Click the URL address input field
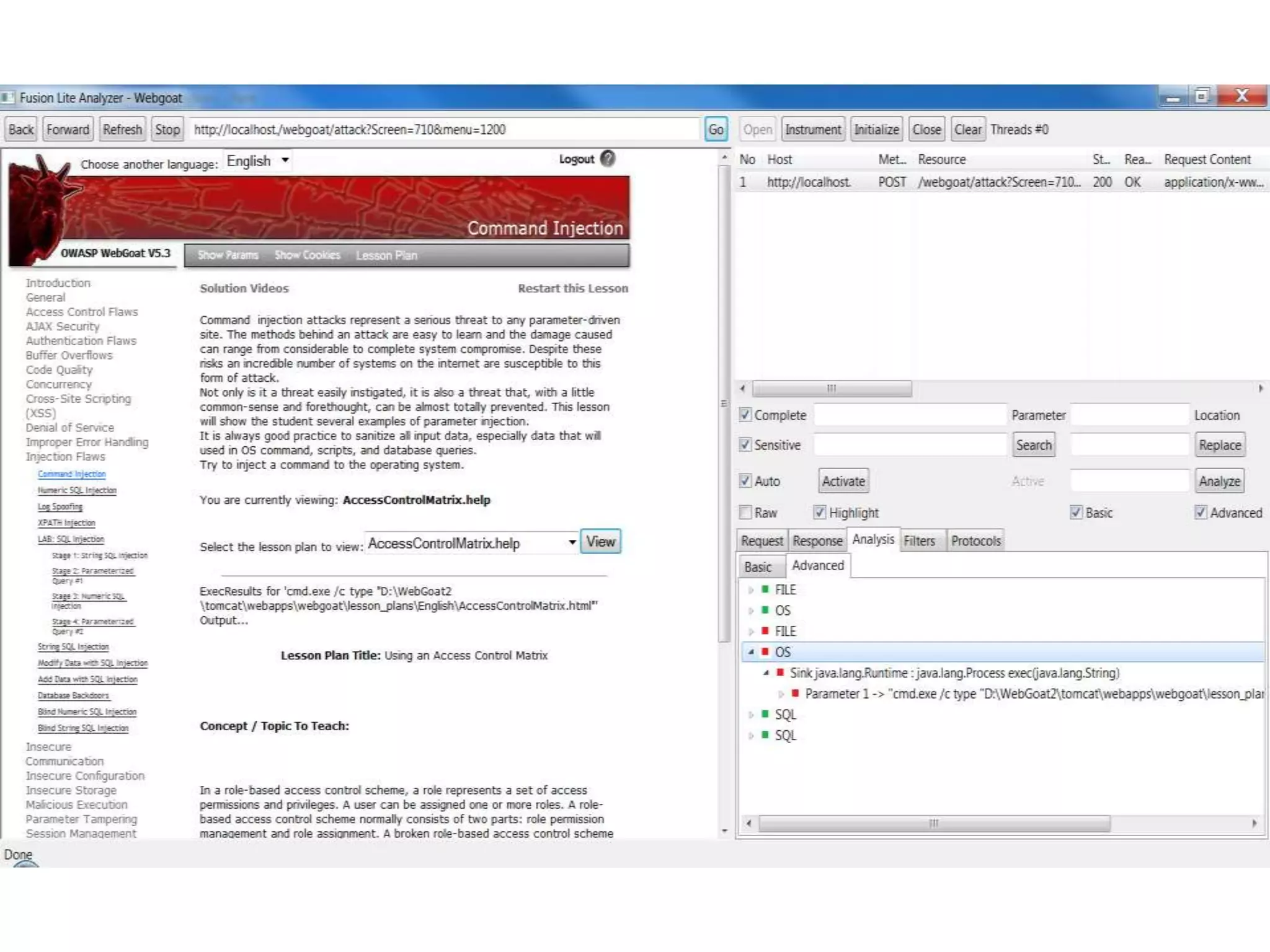 coord(443,130)
